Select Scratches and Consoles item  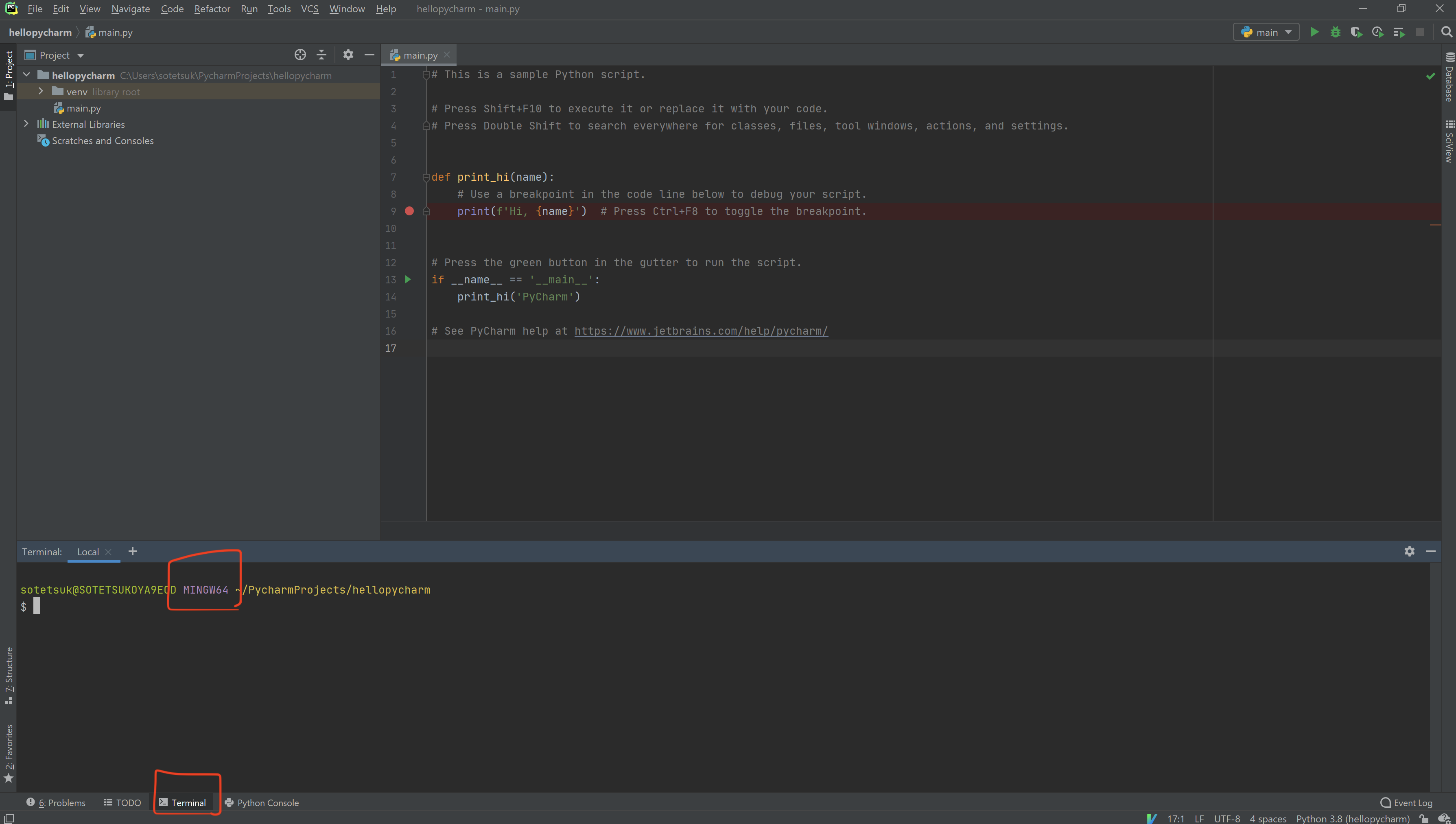click(x=103, y=140)
